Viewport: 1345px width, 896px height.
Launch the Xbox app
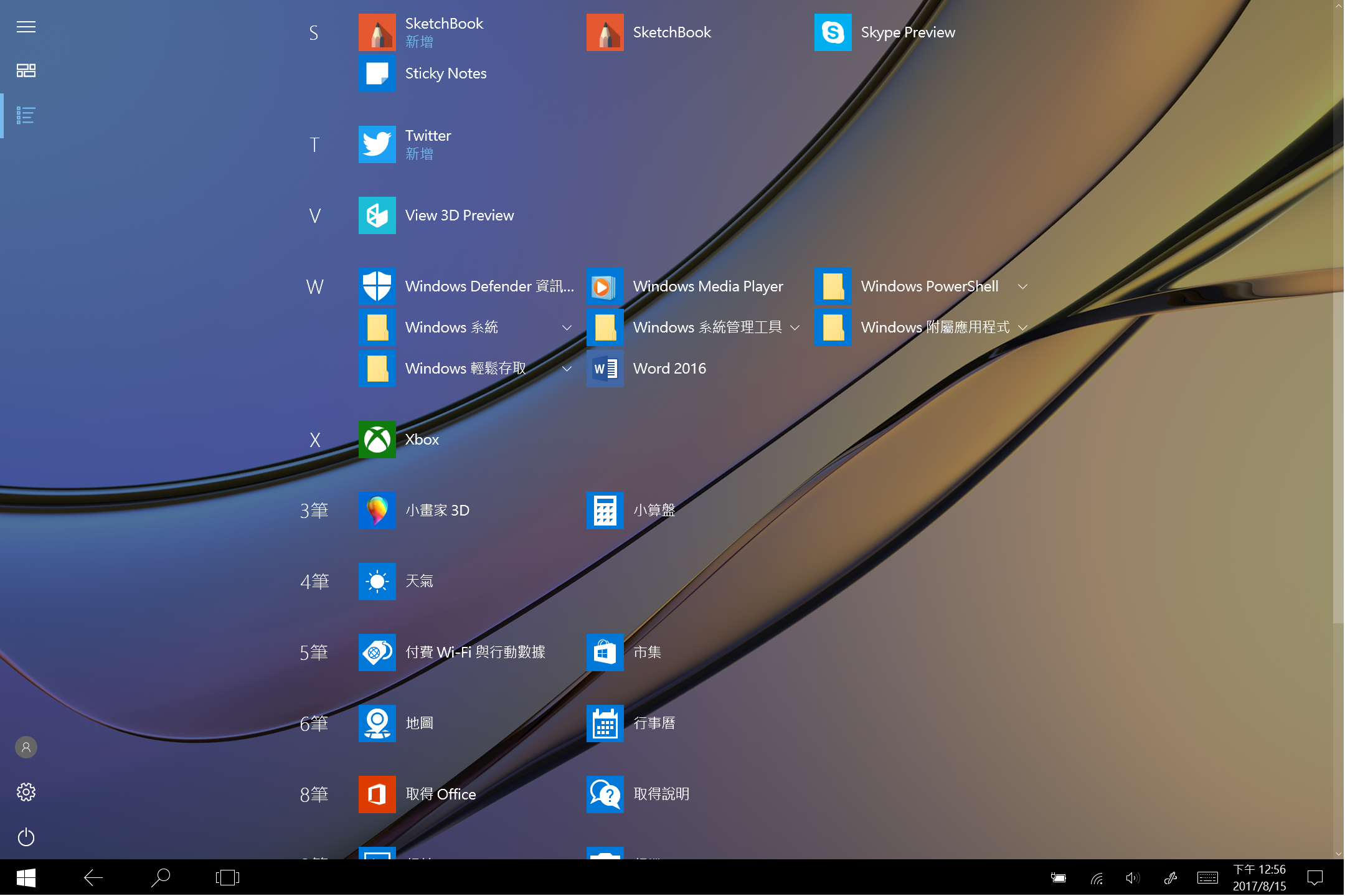pyautogui.click(x=466, y=440)
